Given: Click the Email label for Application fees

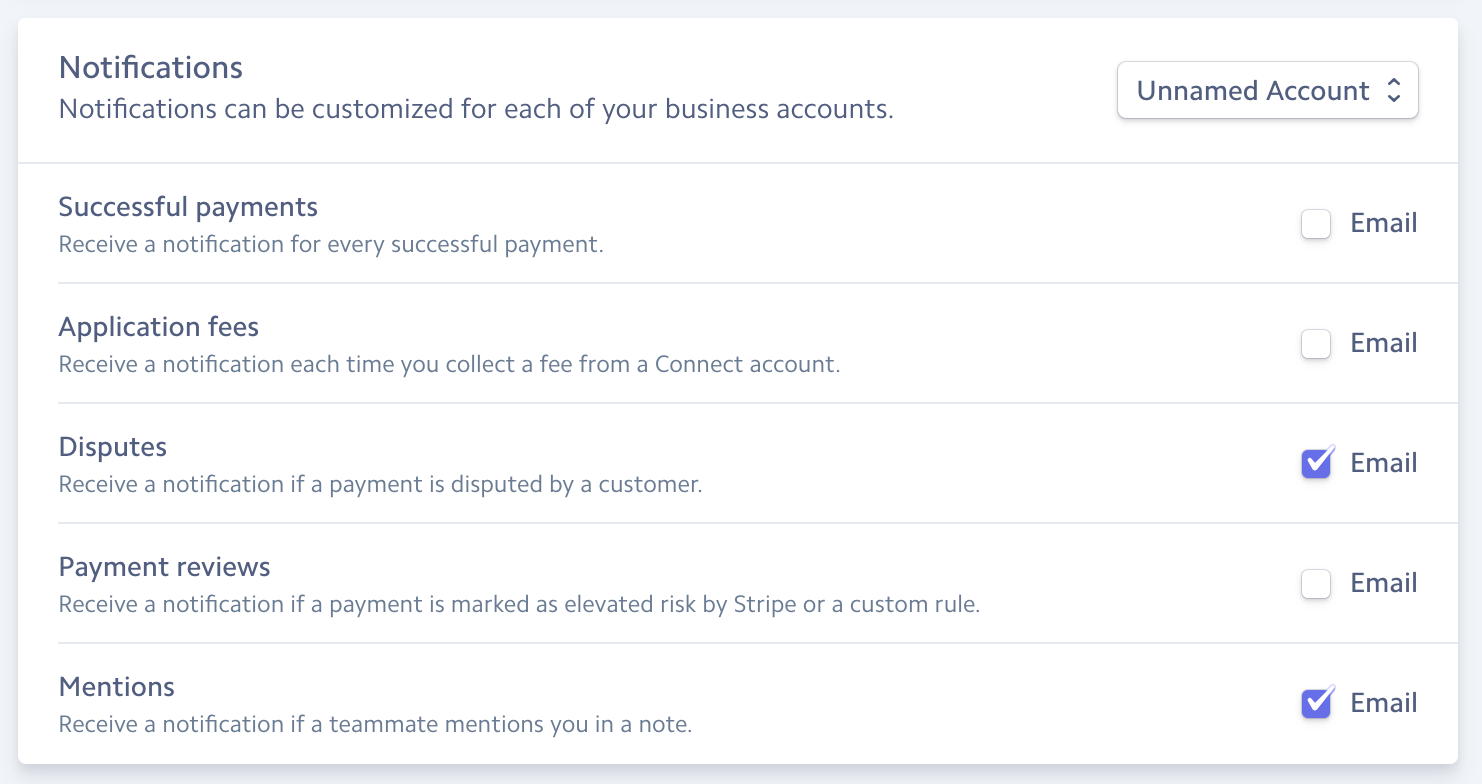Looking at the screenshot, I should pyautogui.click(x=1384, y=343).
